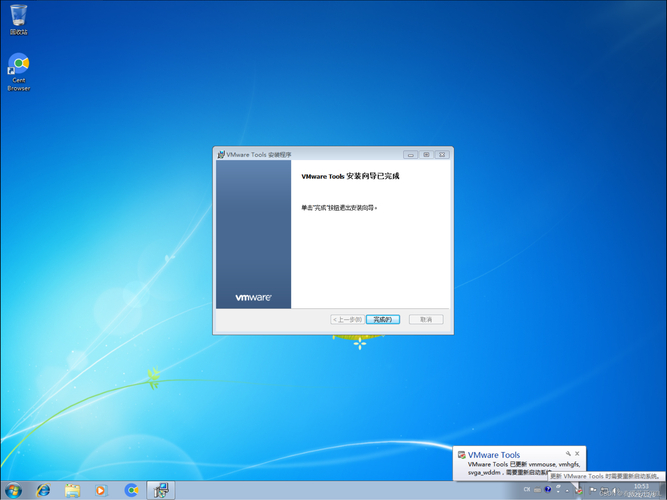
Task: Open the Cent Browser desktop shortcut
Action: click(x=18, y=71)
